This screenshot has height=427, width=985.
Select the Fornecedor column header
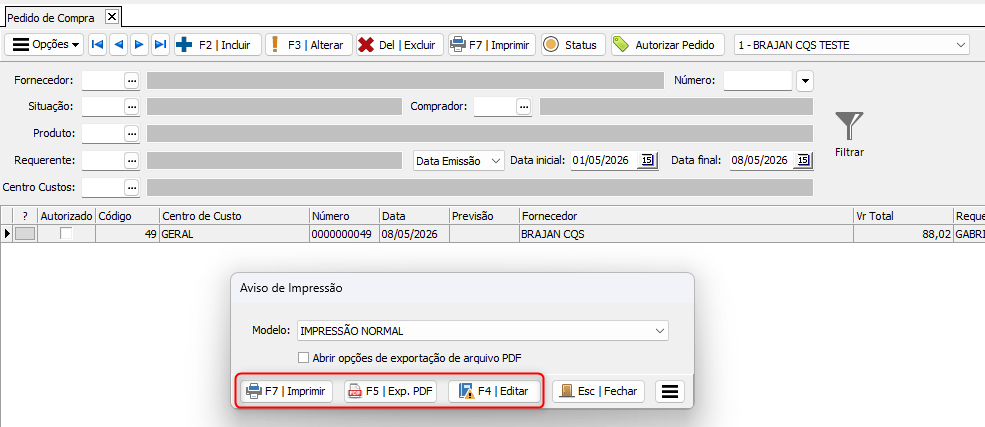tap(687, 216)
